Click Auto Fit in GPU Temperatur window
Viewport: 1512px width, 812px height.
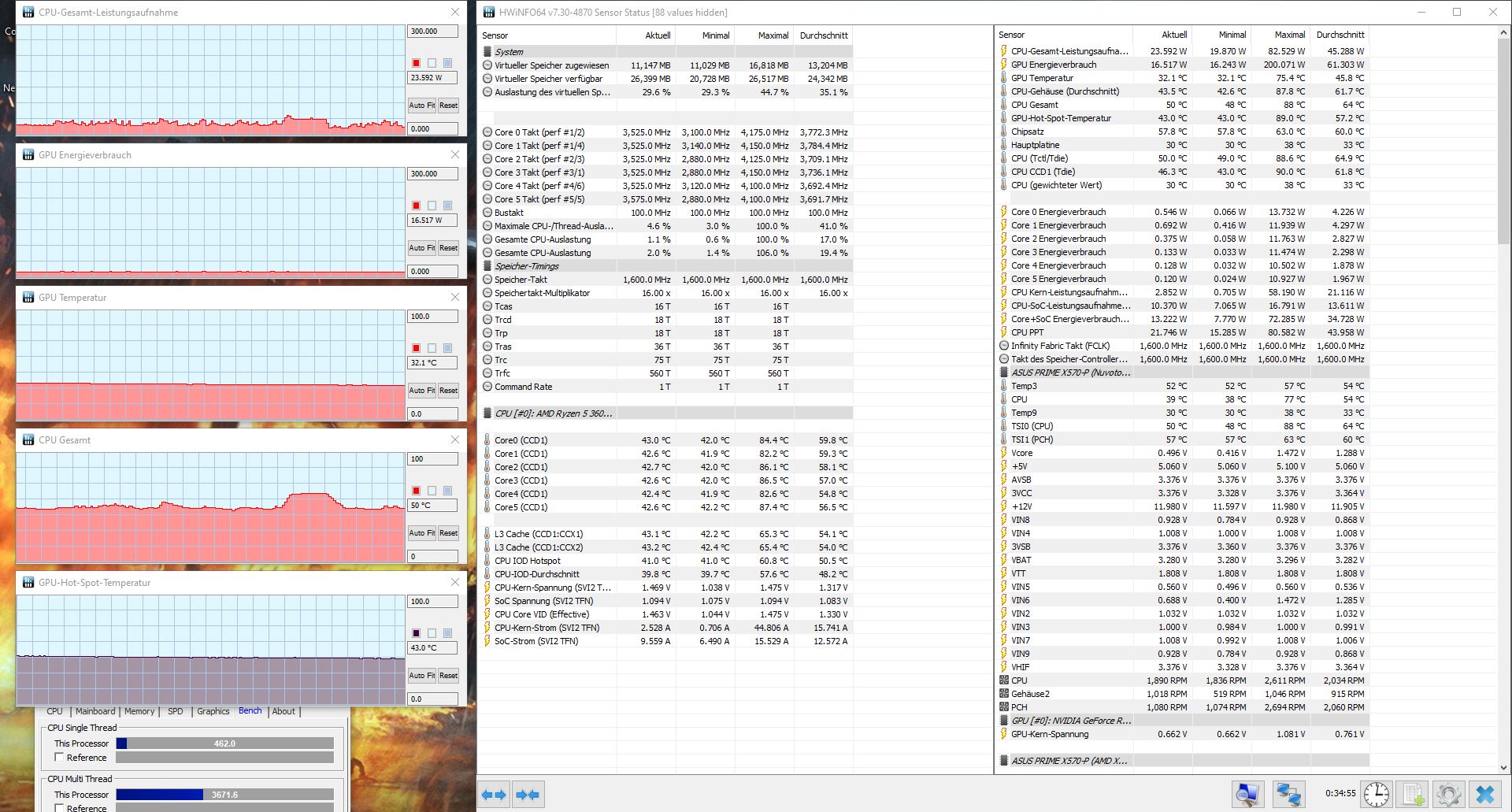pyautogui.click(x=421, y=390)
